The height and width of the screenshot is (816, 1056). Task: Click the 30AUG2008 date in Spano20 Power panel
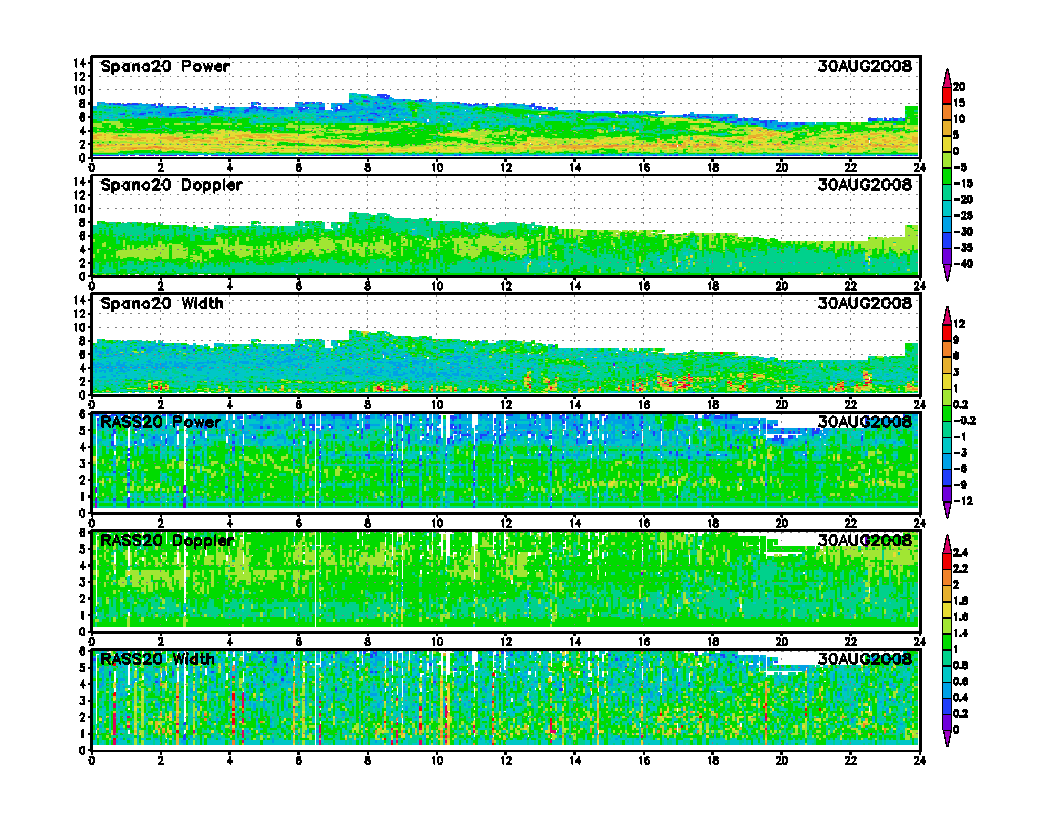864,67
